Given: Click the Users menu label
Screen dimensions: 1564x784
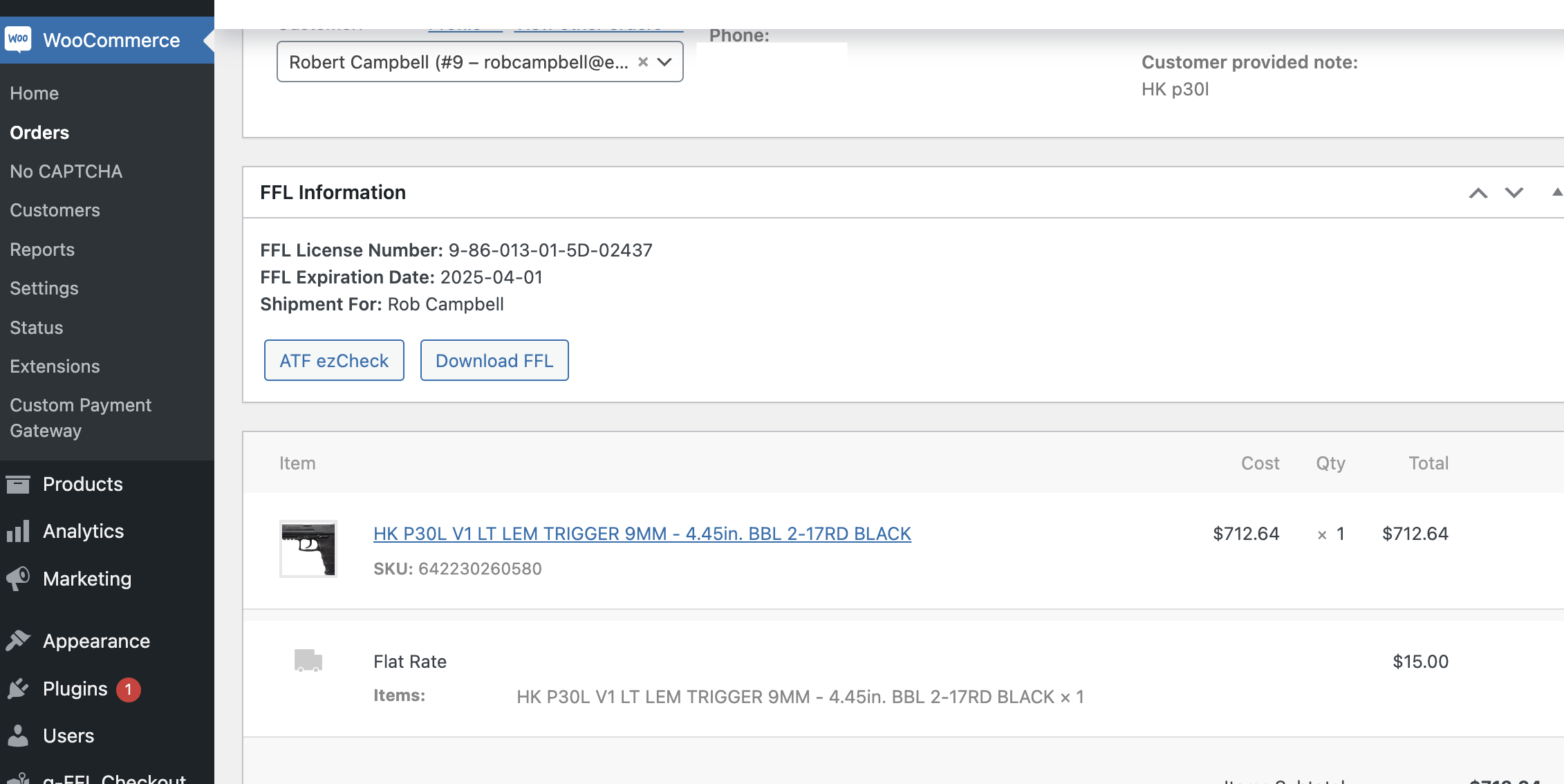Looking at the screenshot, I should coord(68,736).
